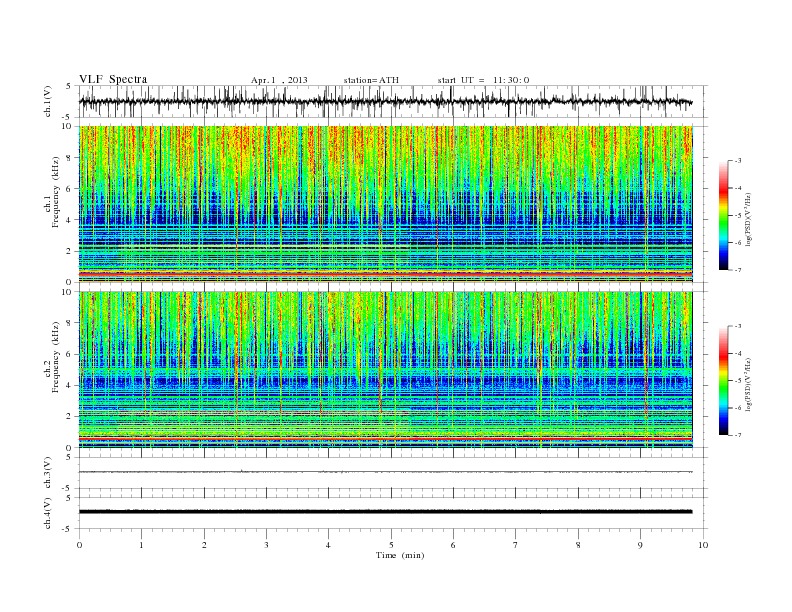The width and height of the screenshot is (792, 612).
Task: Click the ch.4(V) axis label
Action: click(48, 513)
